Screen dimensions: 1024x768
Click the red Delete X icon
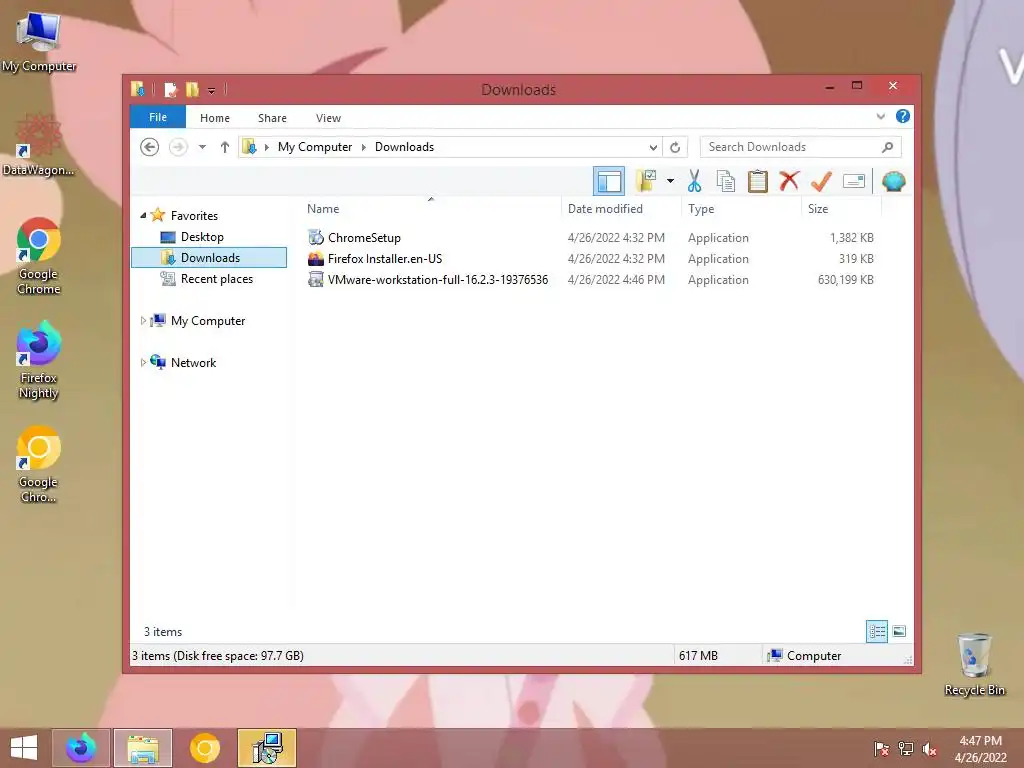789,180
